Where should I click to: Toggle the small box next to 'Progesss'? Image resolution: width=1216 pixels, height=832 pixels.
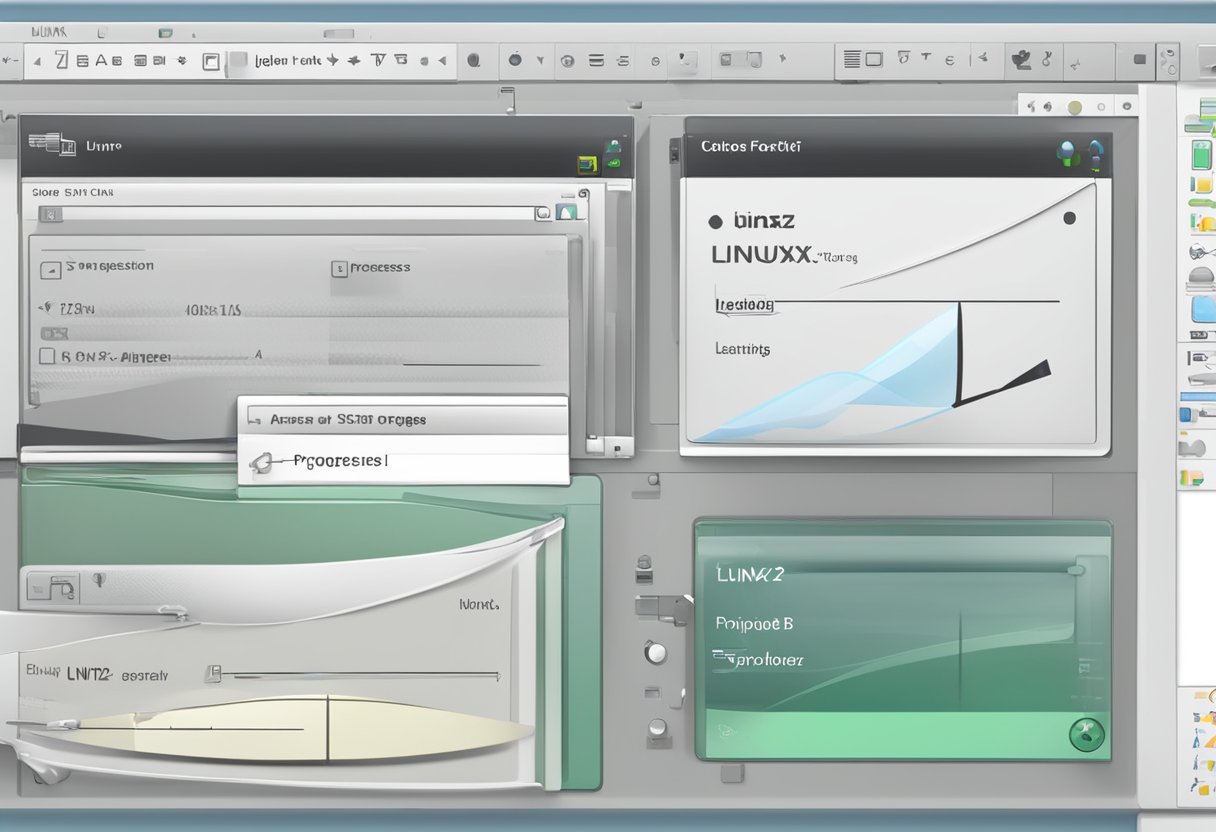click(339, 269)
